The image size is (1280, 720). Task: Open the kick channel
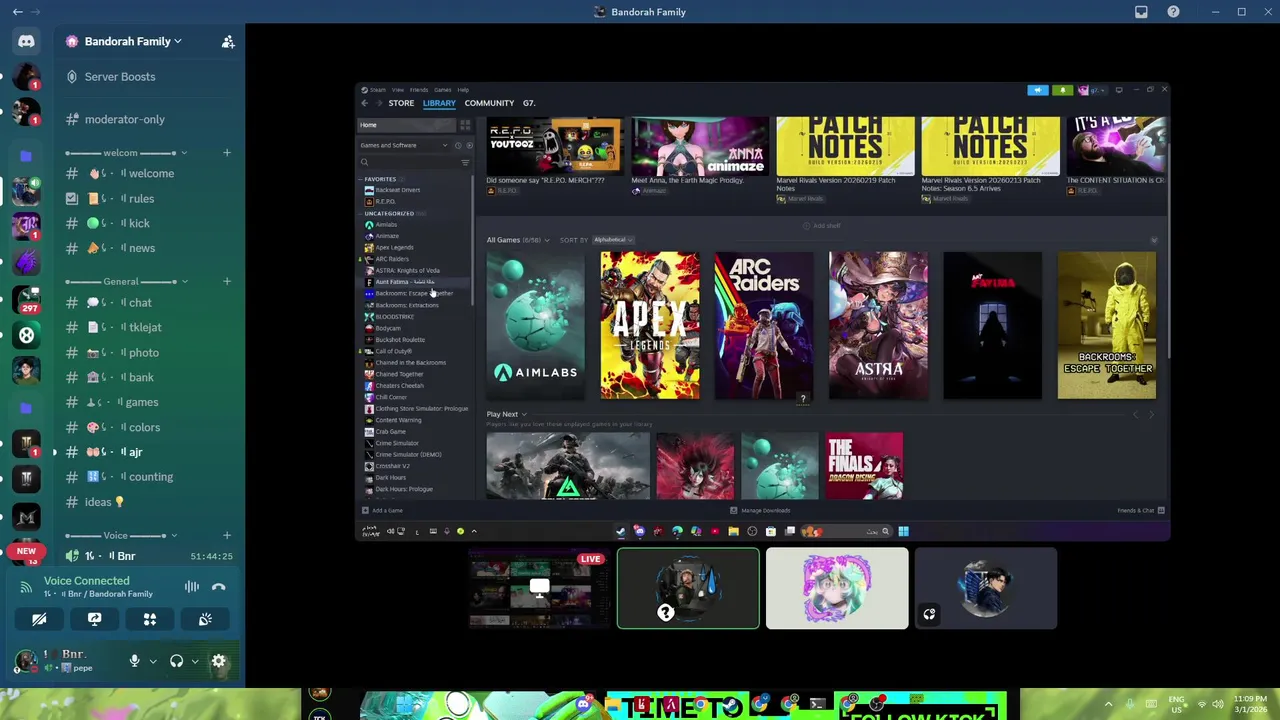coord(148,224)
